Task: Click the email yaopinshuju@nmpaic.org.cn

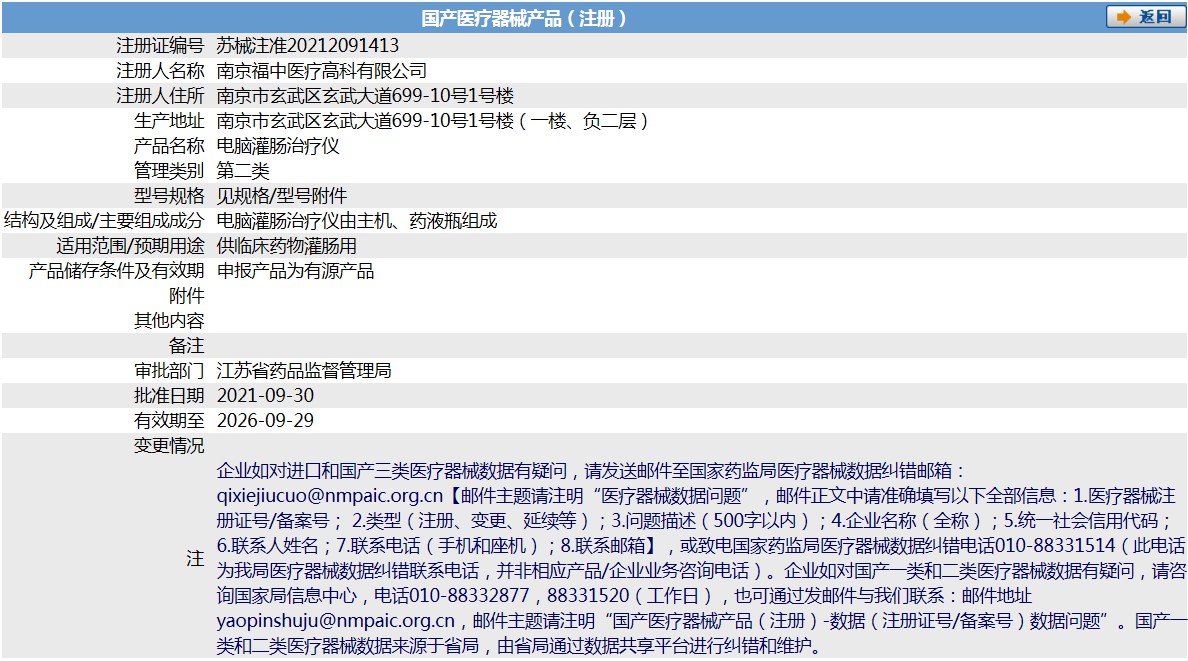Action: coord(336,621)
